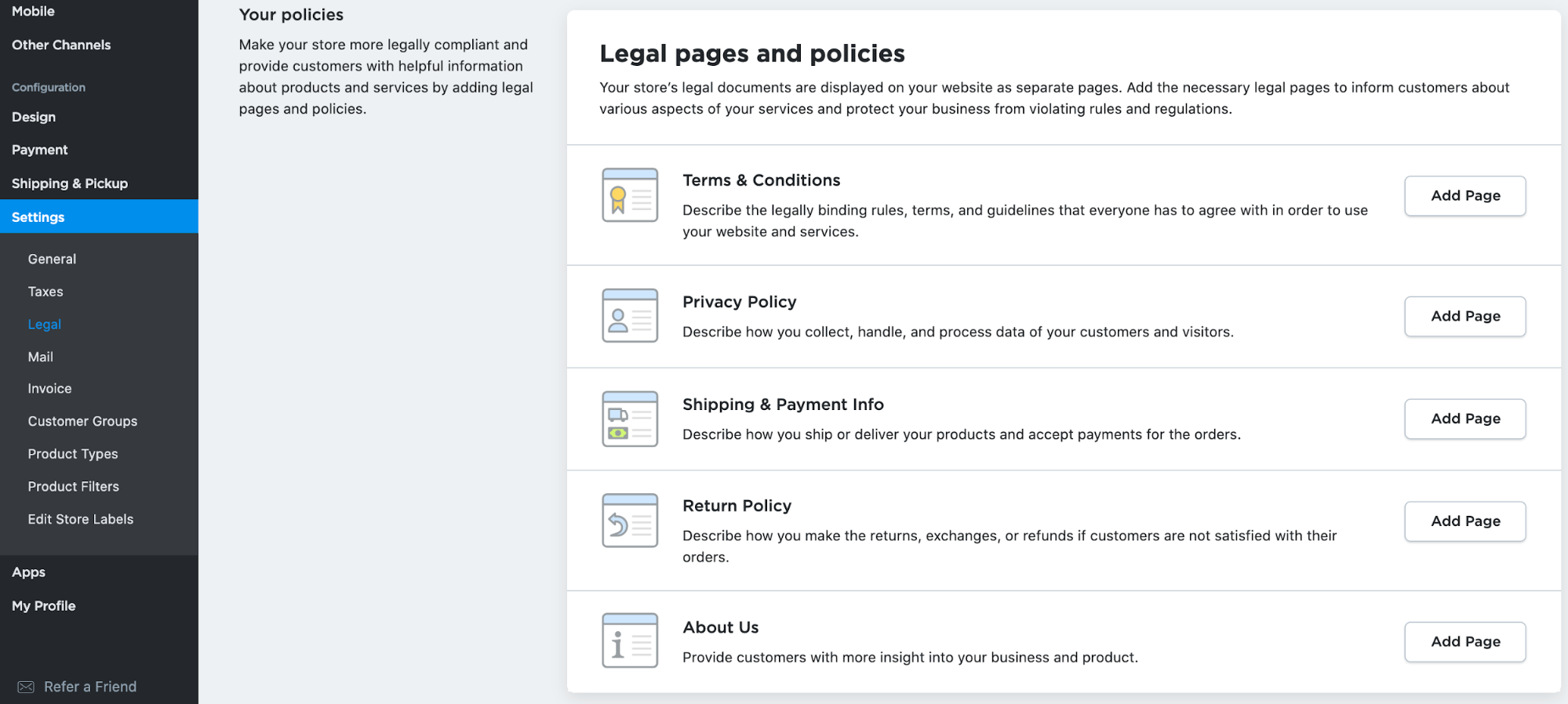Open Product Types settings

73,454
